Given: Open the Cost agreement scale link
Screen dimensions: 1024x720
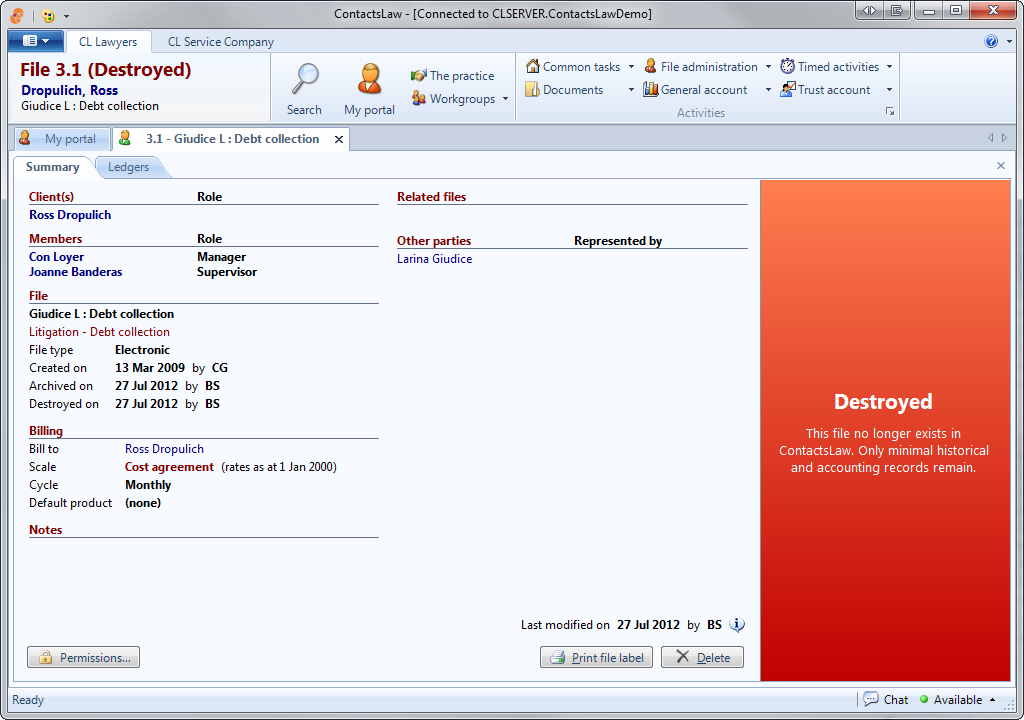Looking at the screenshot, I should point(169,467).
